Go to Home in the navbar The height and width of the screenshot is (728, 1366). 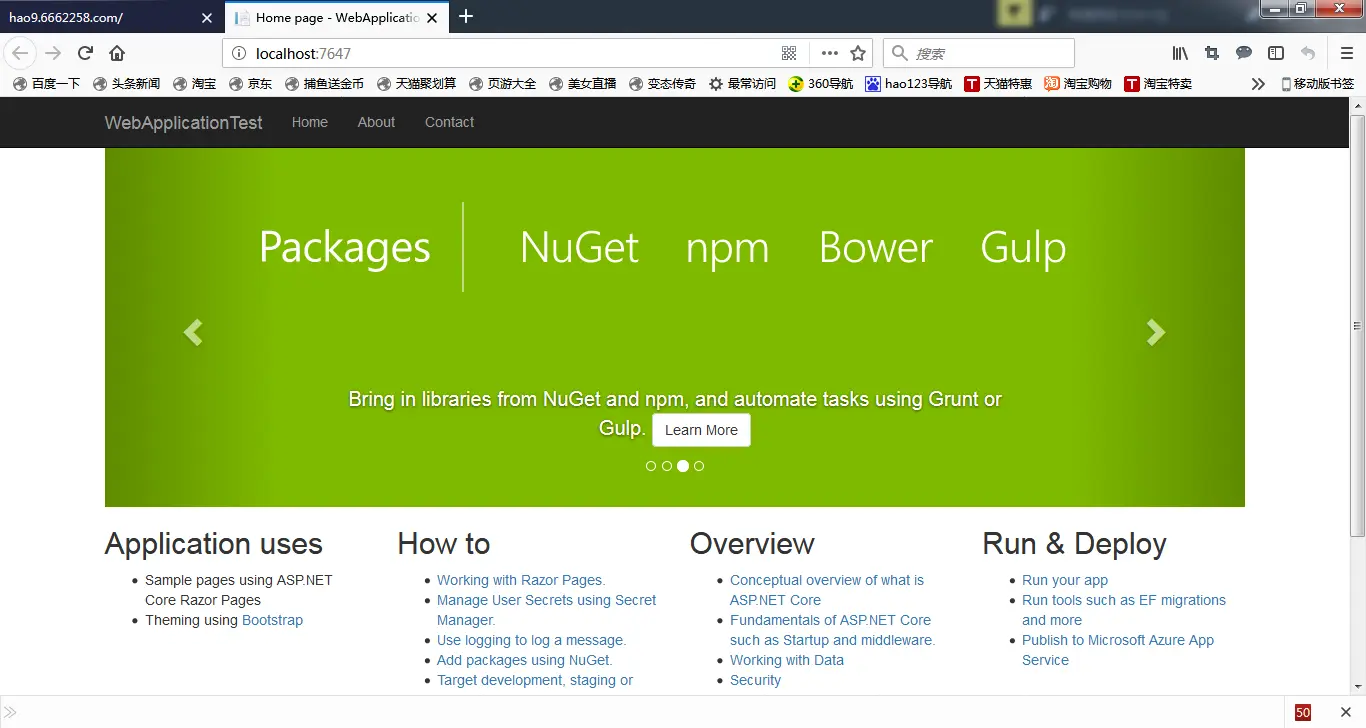click(310, 122)
